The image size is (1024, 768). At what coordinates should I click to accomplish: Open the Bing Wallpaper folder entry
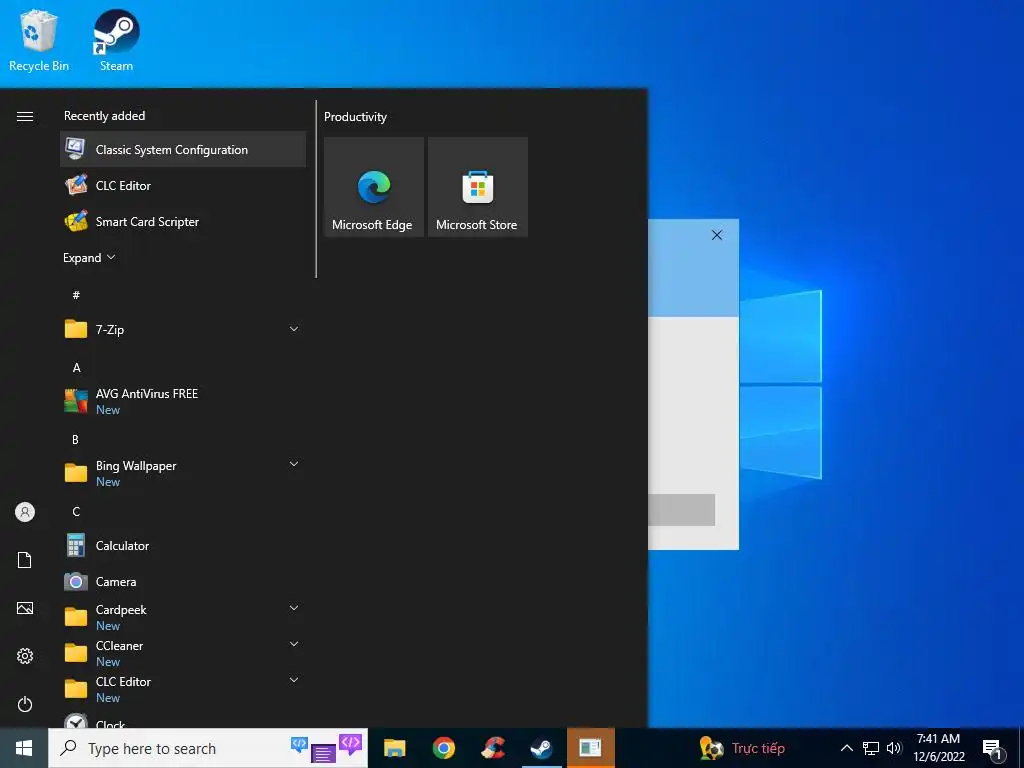click(183, 473)
